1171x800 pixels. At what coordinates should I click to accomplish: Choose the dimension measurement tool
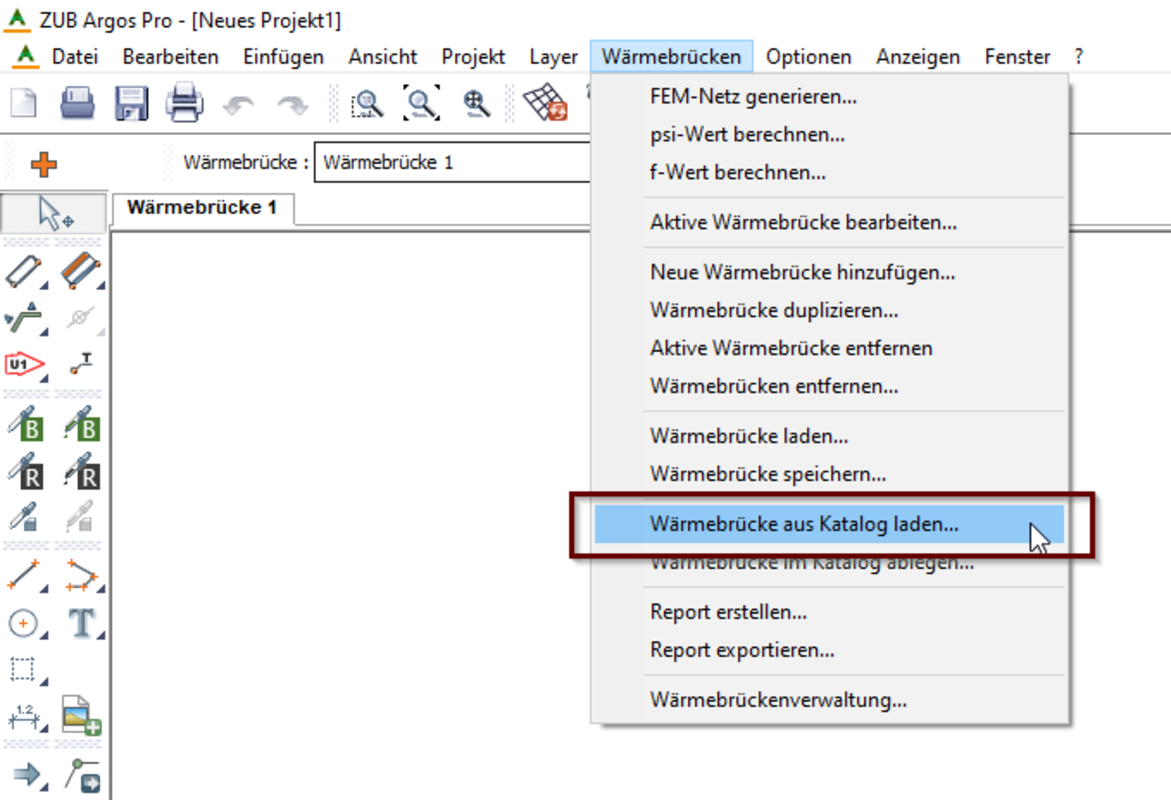tap(24, 716)
